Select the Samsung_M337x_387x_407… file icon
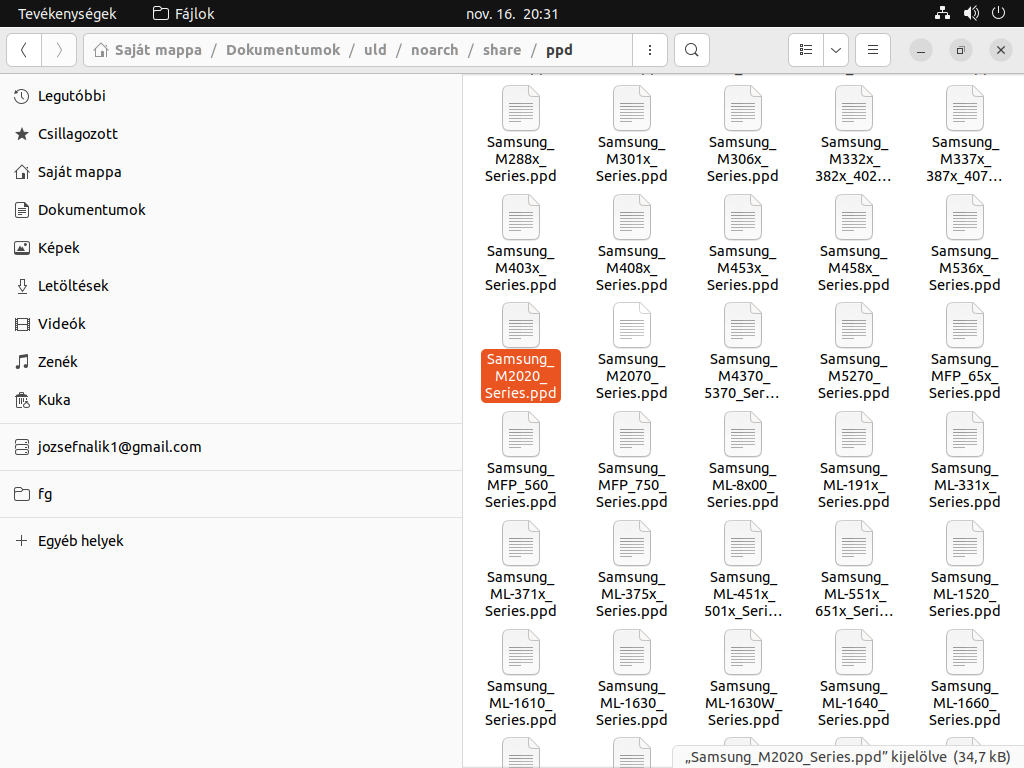 (965, 108)
